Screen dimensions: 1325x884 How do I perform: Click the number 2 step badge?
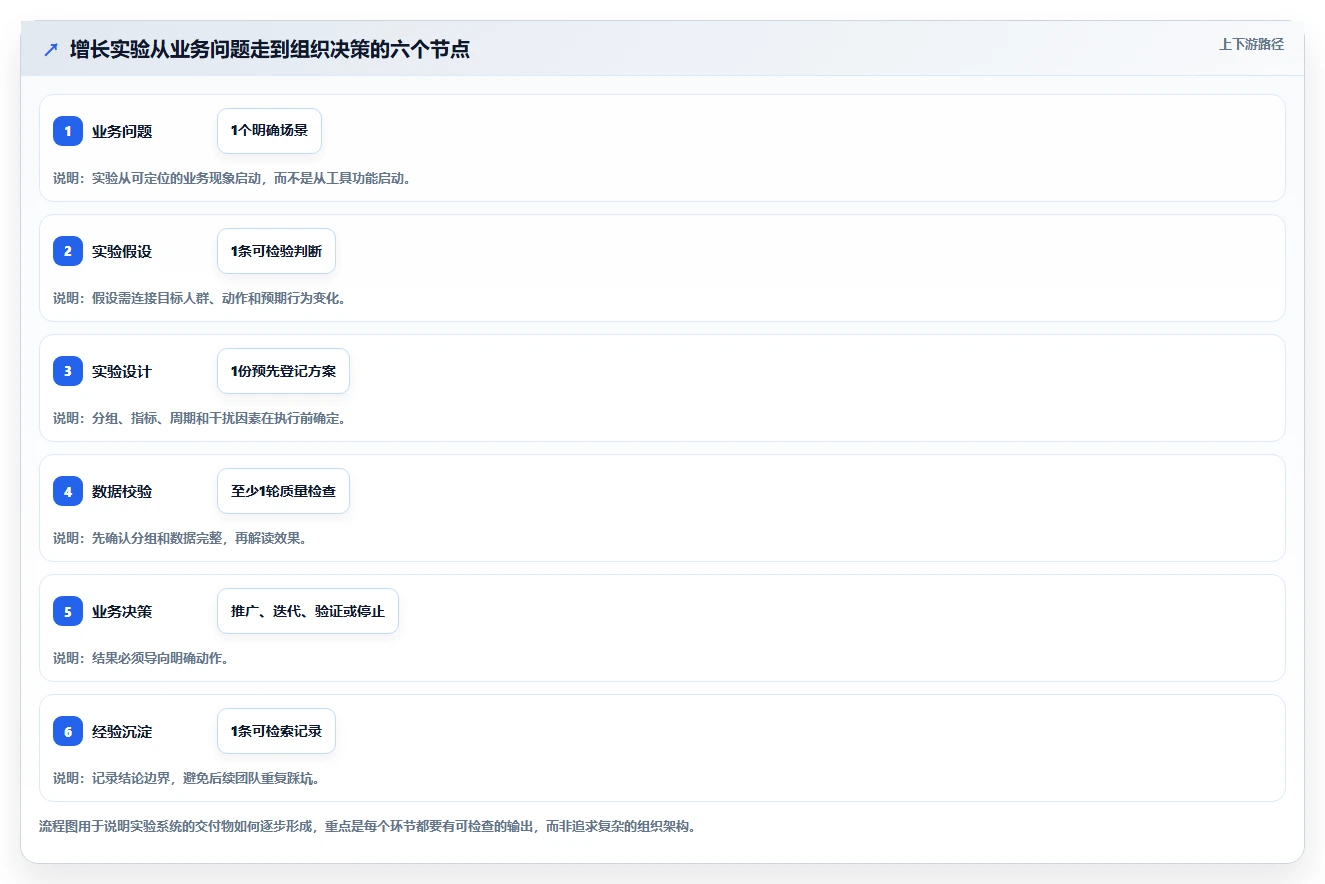68,251
